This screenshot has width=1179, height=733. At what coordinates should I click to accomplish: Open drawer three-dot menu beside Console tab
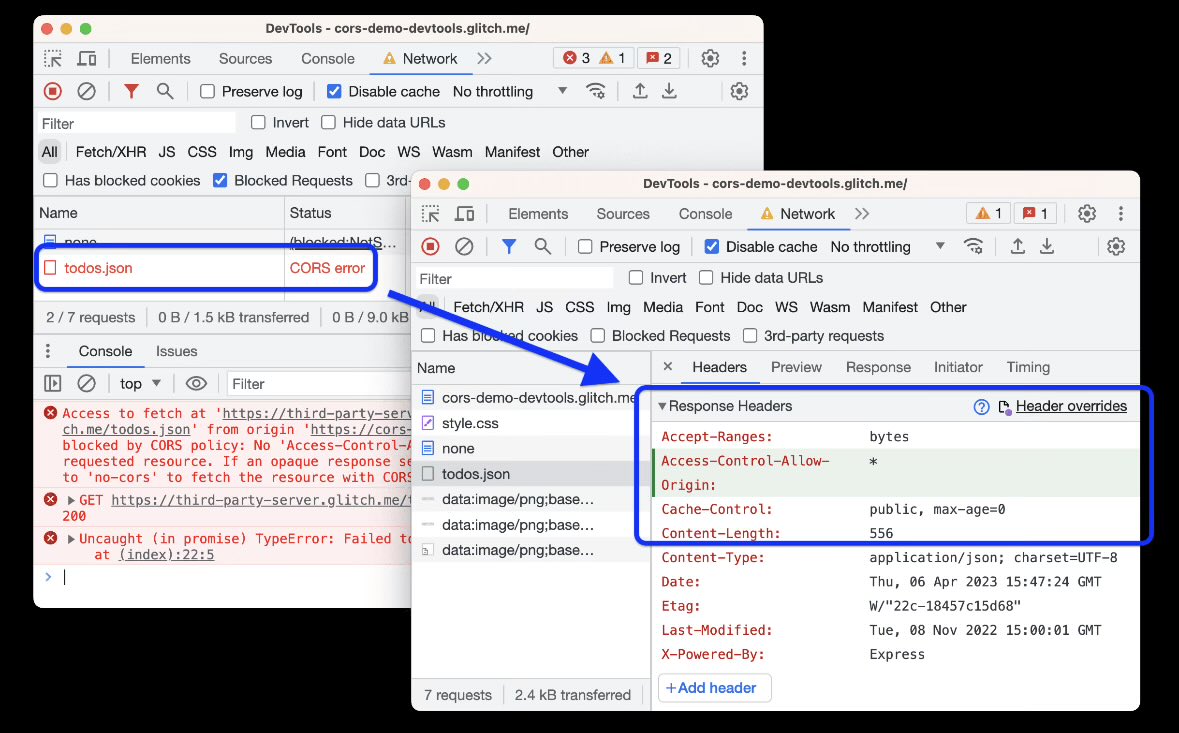(x=48, y=351)
